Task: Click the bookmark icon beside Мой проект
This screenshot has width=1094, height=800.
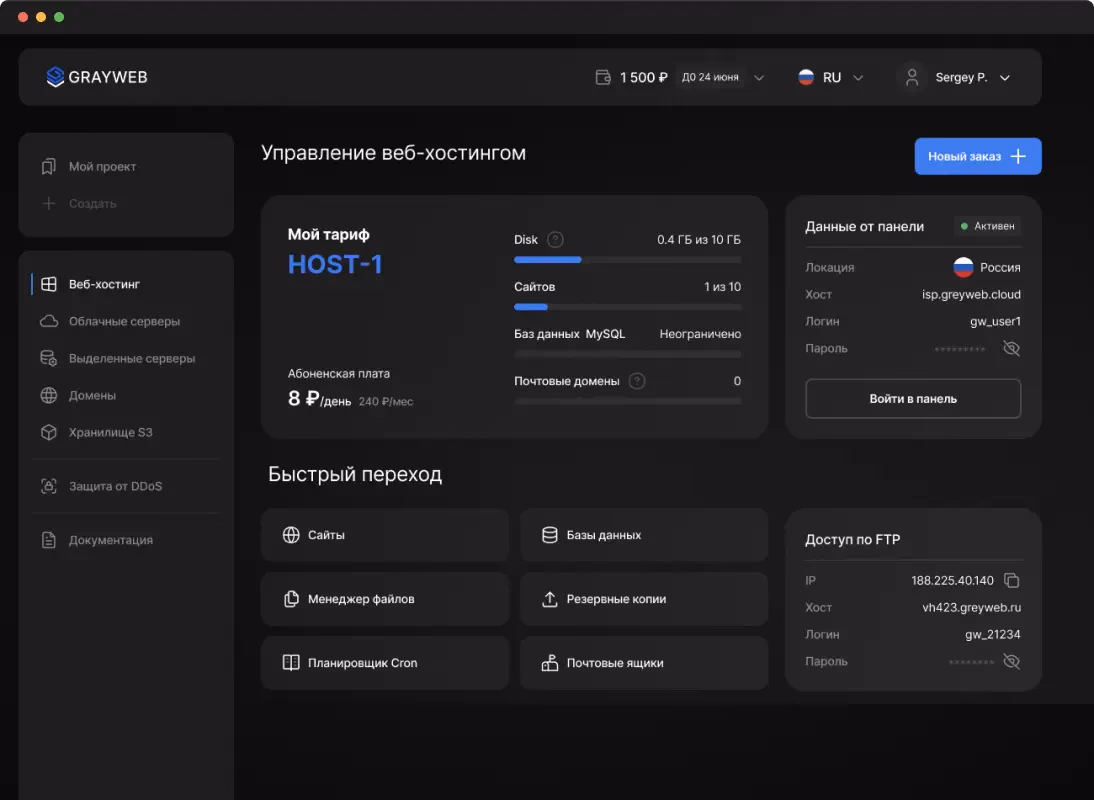Action: tap(49, 167)
